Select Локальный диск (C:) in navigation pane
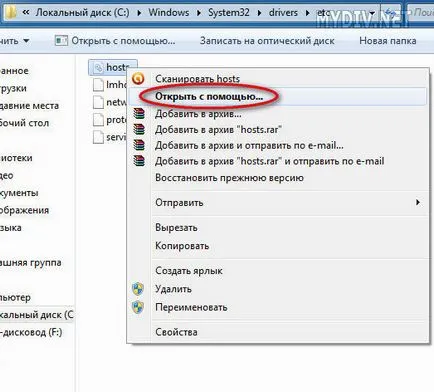434x392 pixels. pos(37,315)
